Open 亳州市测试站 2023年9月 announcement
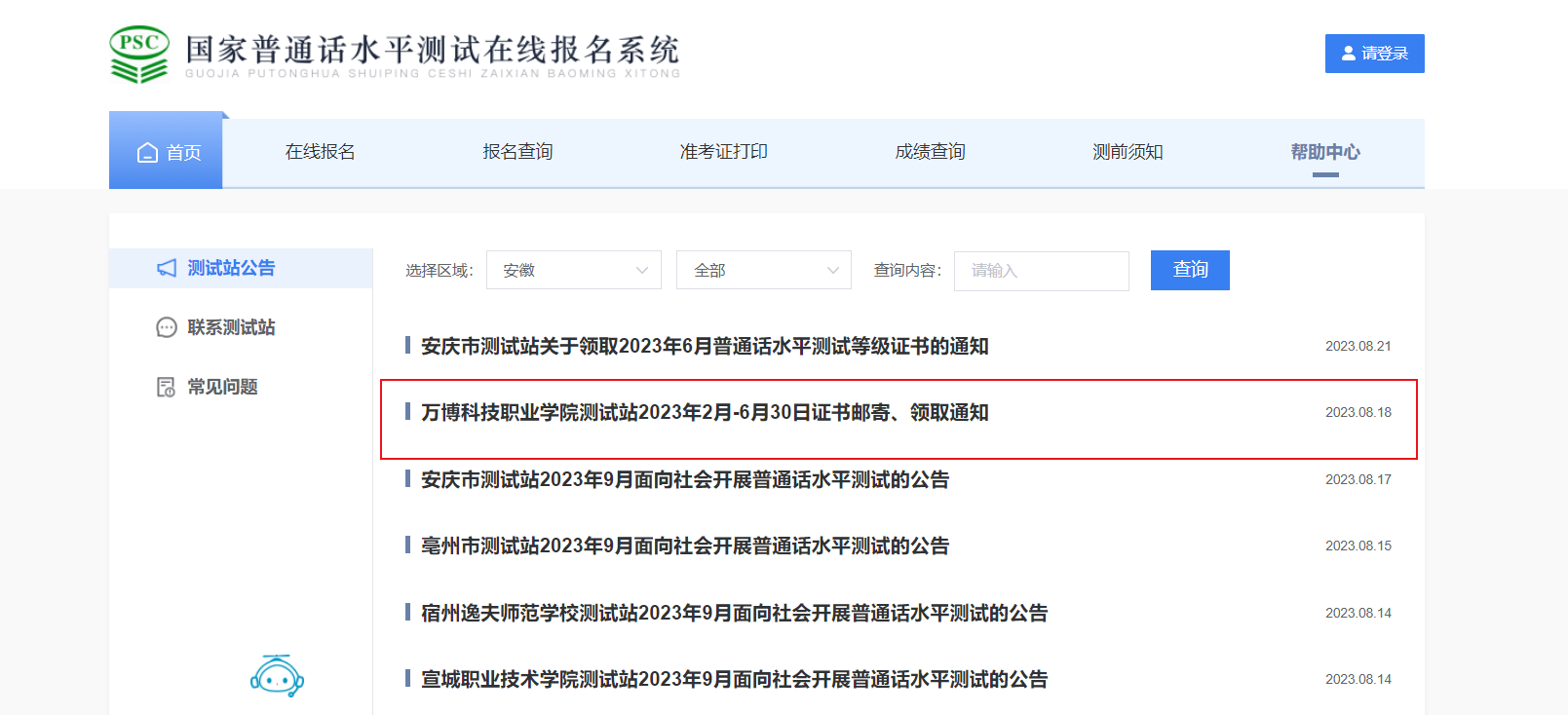The image size is (1568, 715). [685, 546]
